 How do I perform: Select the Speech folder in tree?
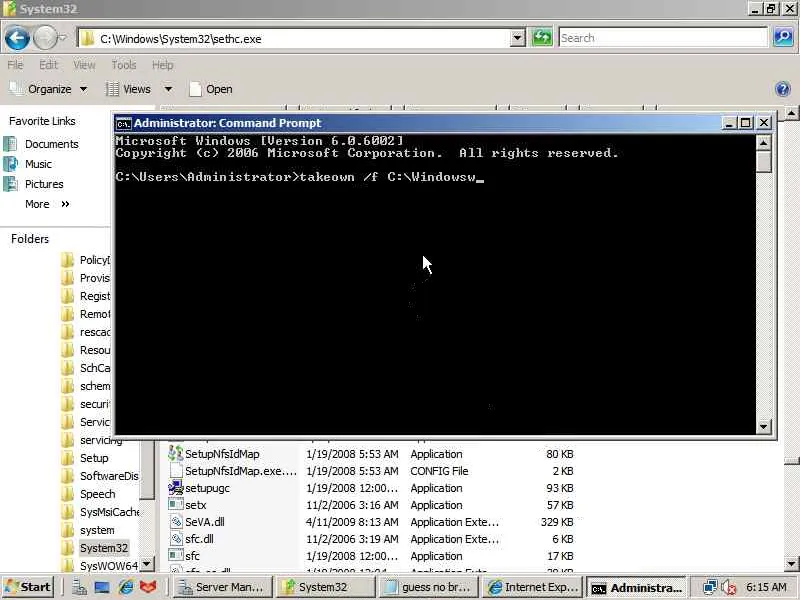click(97, 494)
